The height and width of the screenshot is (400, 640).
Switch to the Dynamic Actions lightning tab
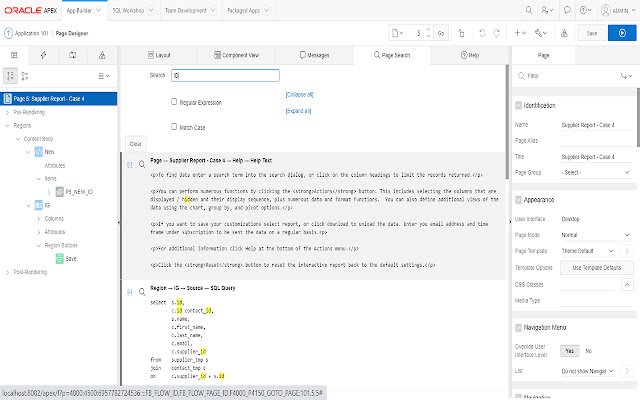pos(43,55)
